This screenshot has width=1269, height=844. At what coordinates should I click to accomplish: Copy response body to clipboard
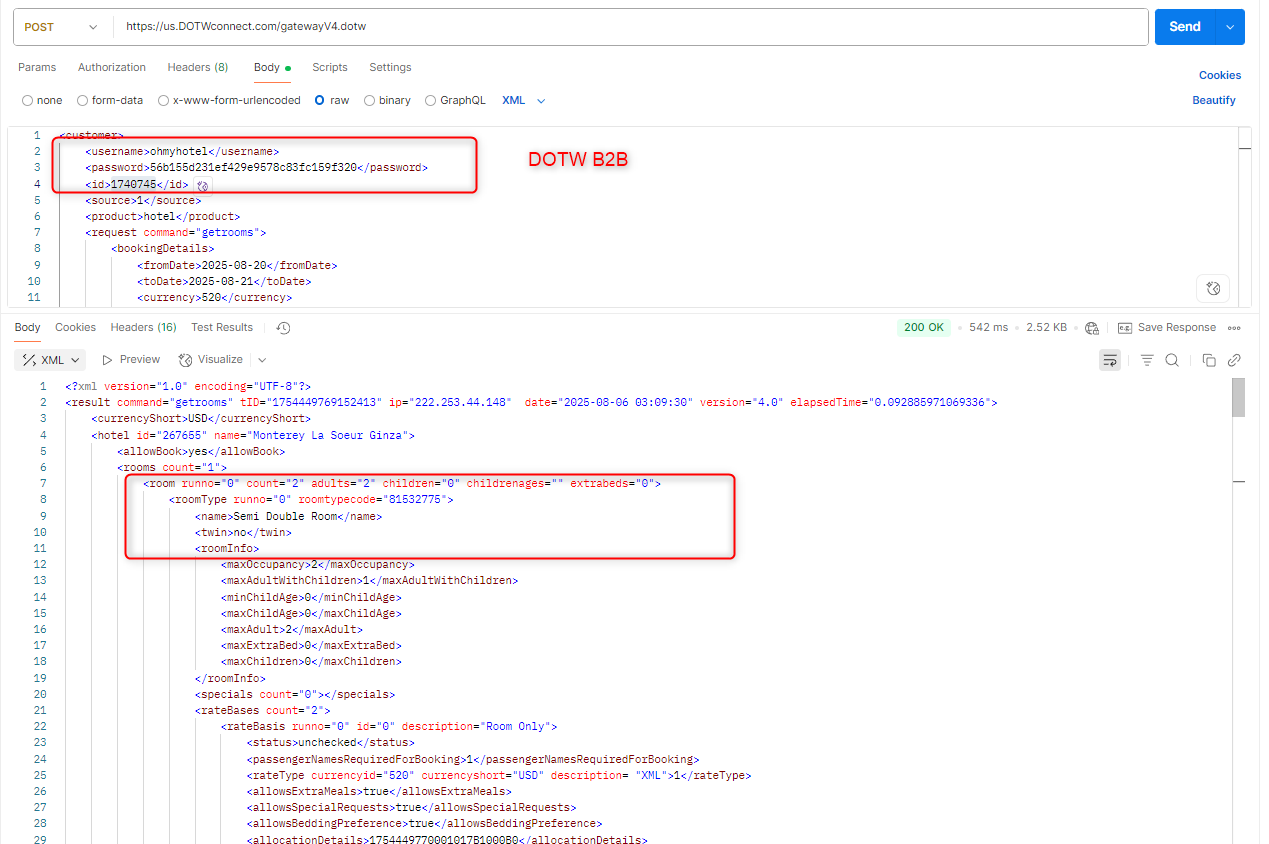click(x=1209, y=360)
